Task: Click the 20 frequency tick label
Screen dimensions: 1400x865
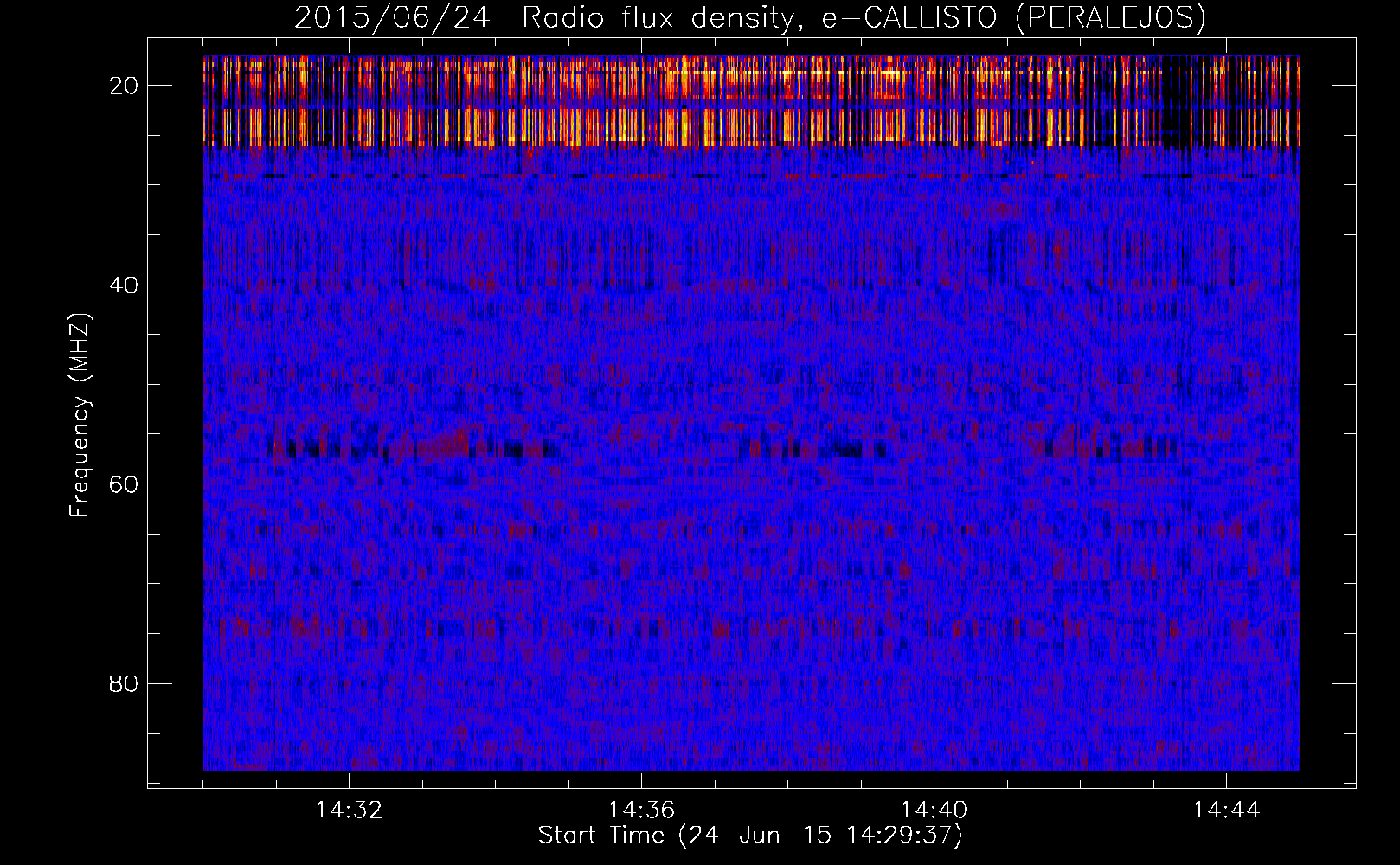Action: coord(124,86)
